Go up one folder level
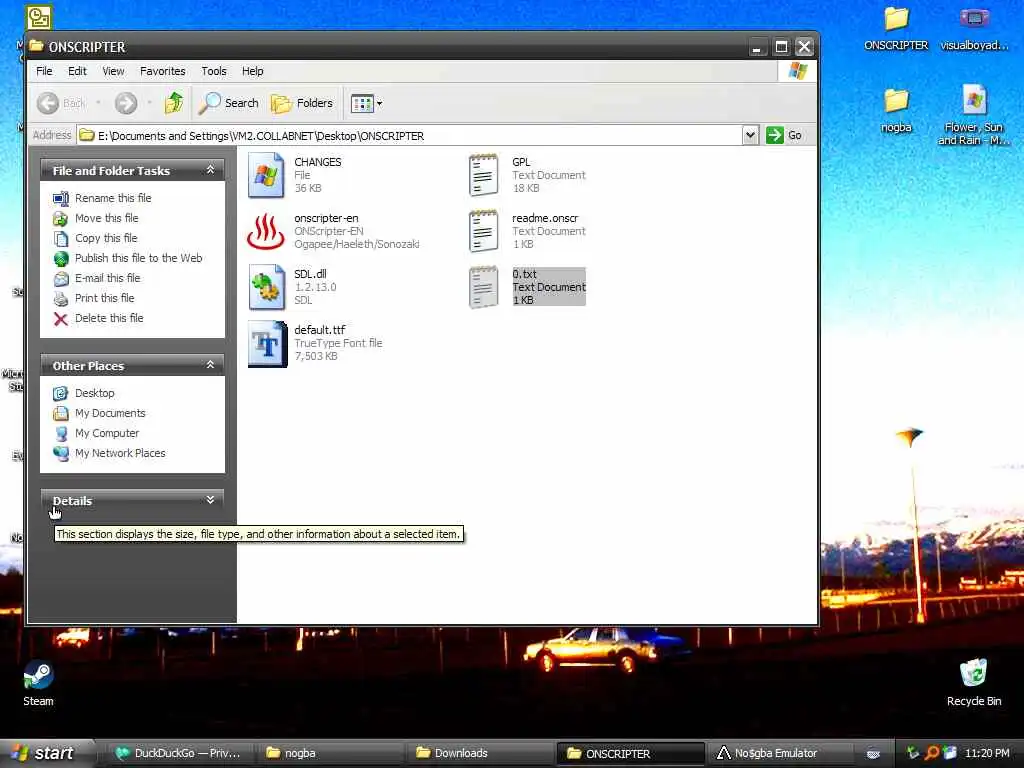 pyautogui.click(x=174, y=103)
